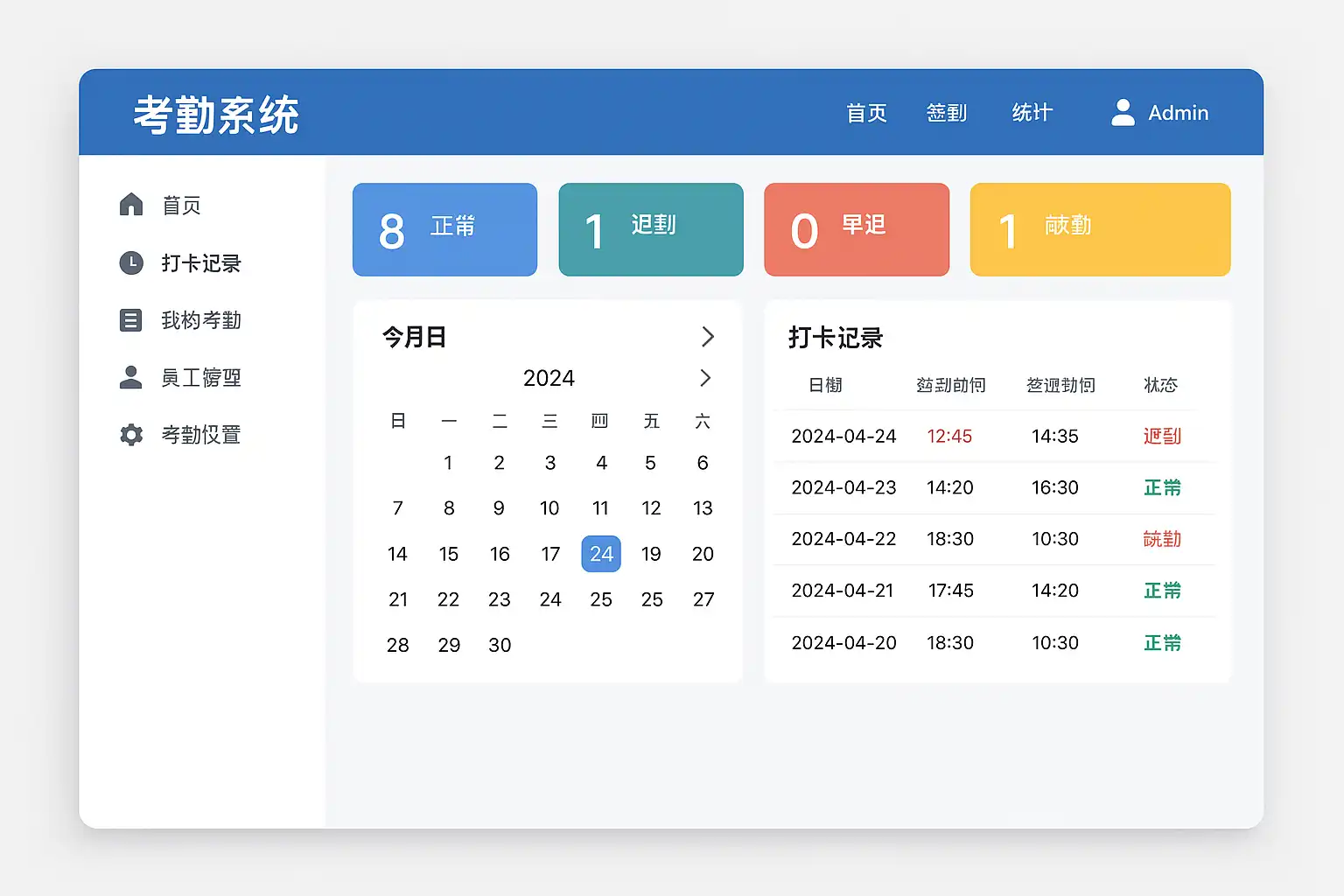1344x896 pixels.
Task: Select highlighted date 24 in the calendar
Action: pos(601,554)
